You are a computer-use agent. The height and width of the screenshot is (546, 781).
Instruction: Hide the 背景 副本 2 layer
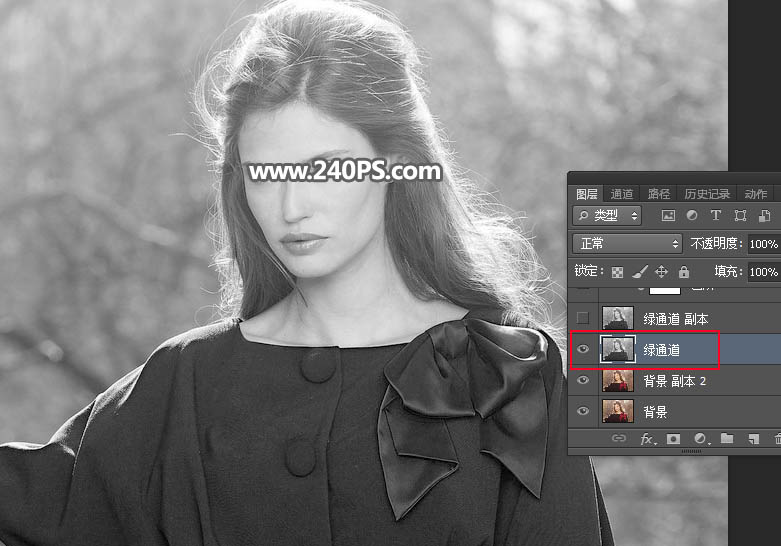tap(583, 380)
